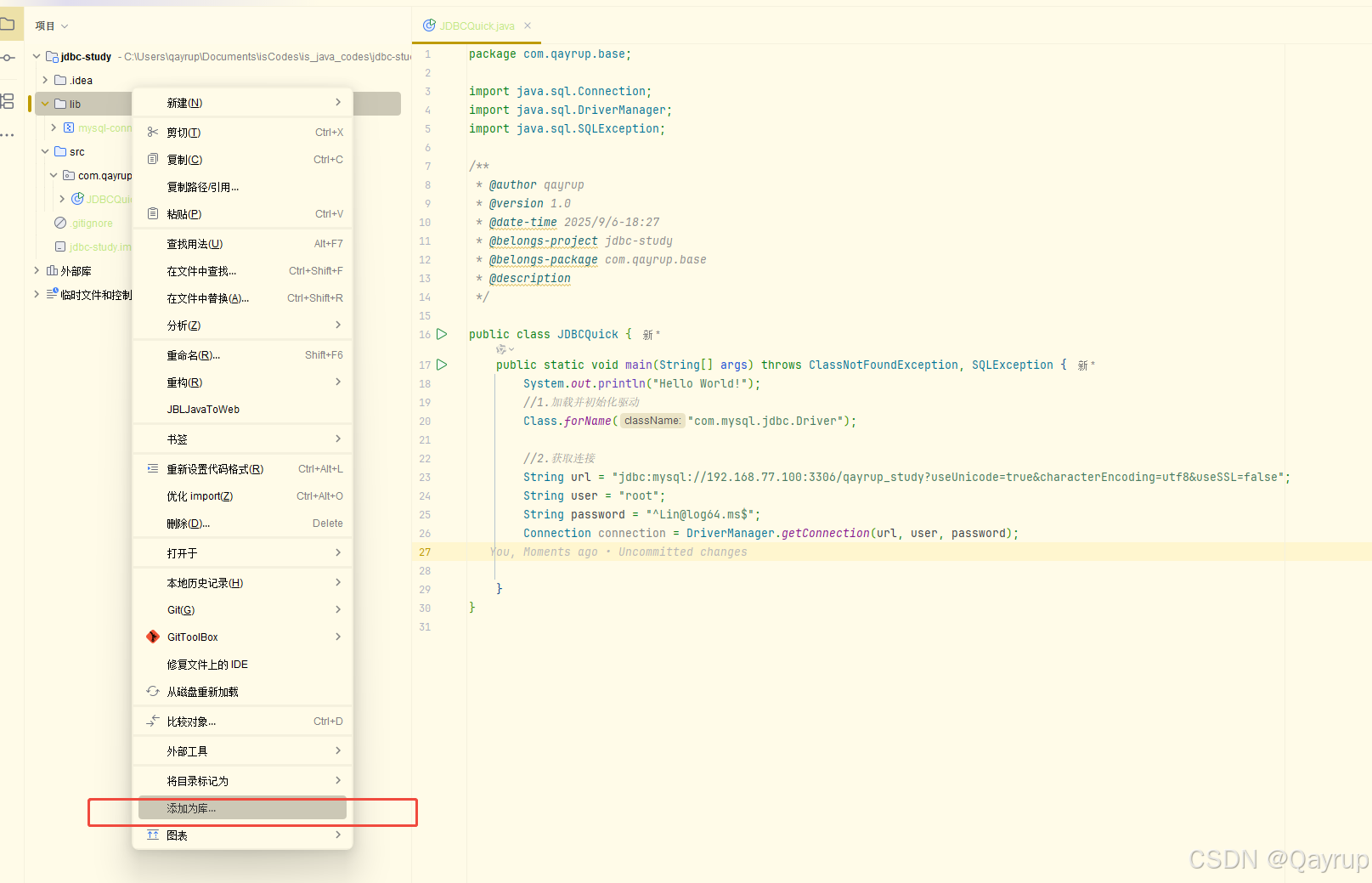Choose 删除(D)... menu entry
Viewport: 1372px width, 883px height.
[x=243, y=523]
